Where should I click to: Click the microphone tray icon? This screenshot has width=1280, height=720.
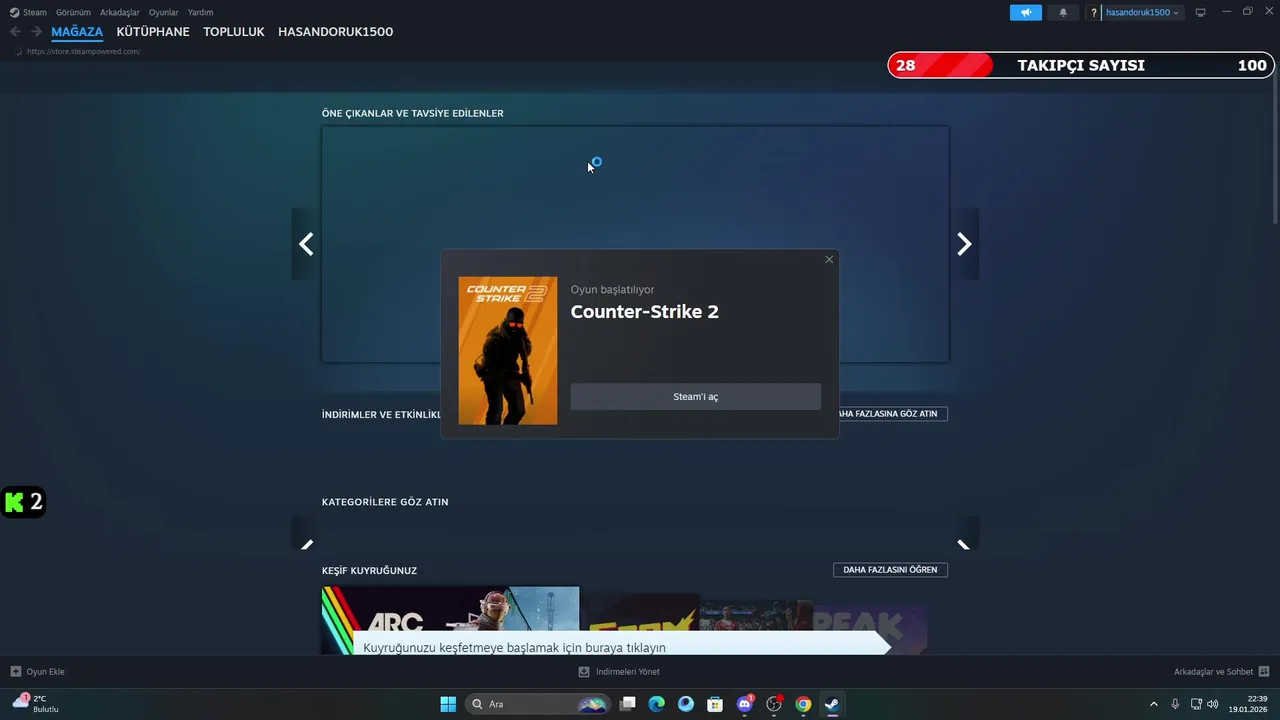pos(1175,704)
